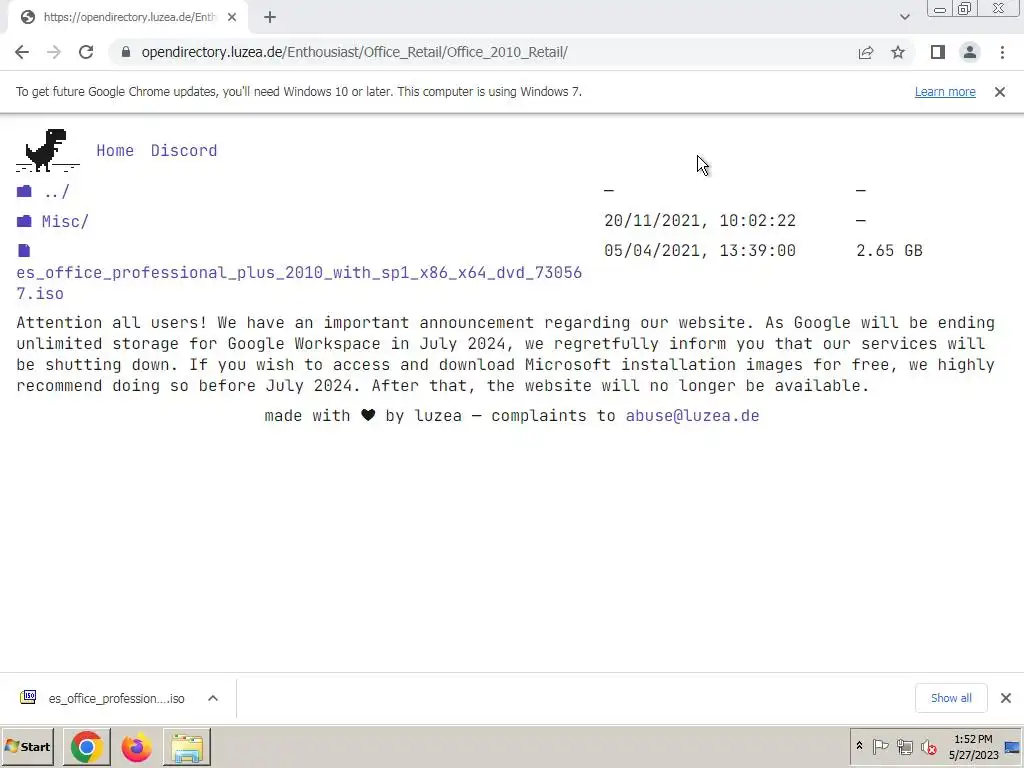Click Chrome icon in taskbar
This screenshot has height=768, width=1024.
(x=86, y=747)
